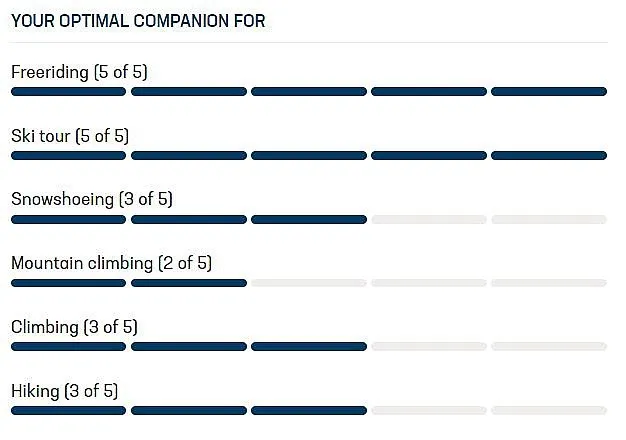The height and width of the screenshot is (440, 626).
Task: Select the Mountain climbing (2 of 5) label
Action: [111, 263]
